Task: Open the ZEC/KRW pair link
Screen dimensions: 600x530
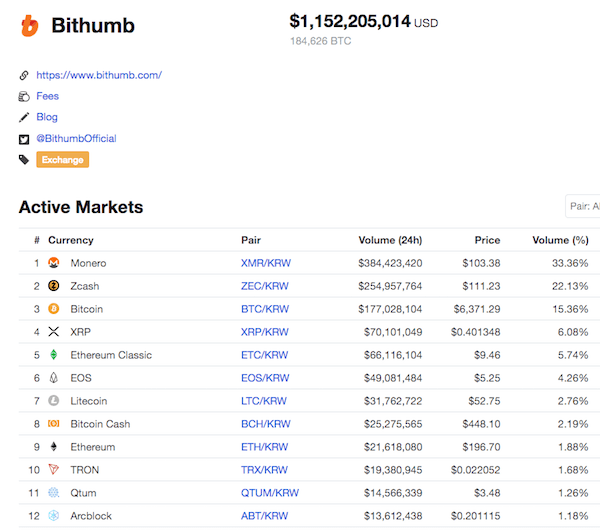Action: coord(264,286)
